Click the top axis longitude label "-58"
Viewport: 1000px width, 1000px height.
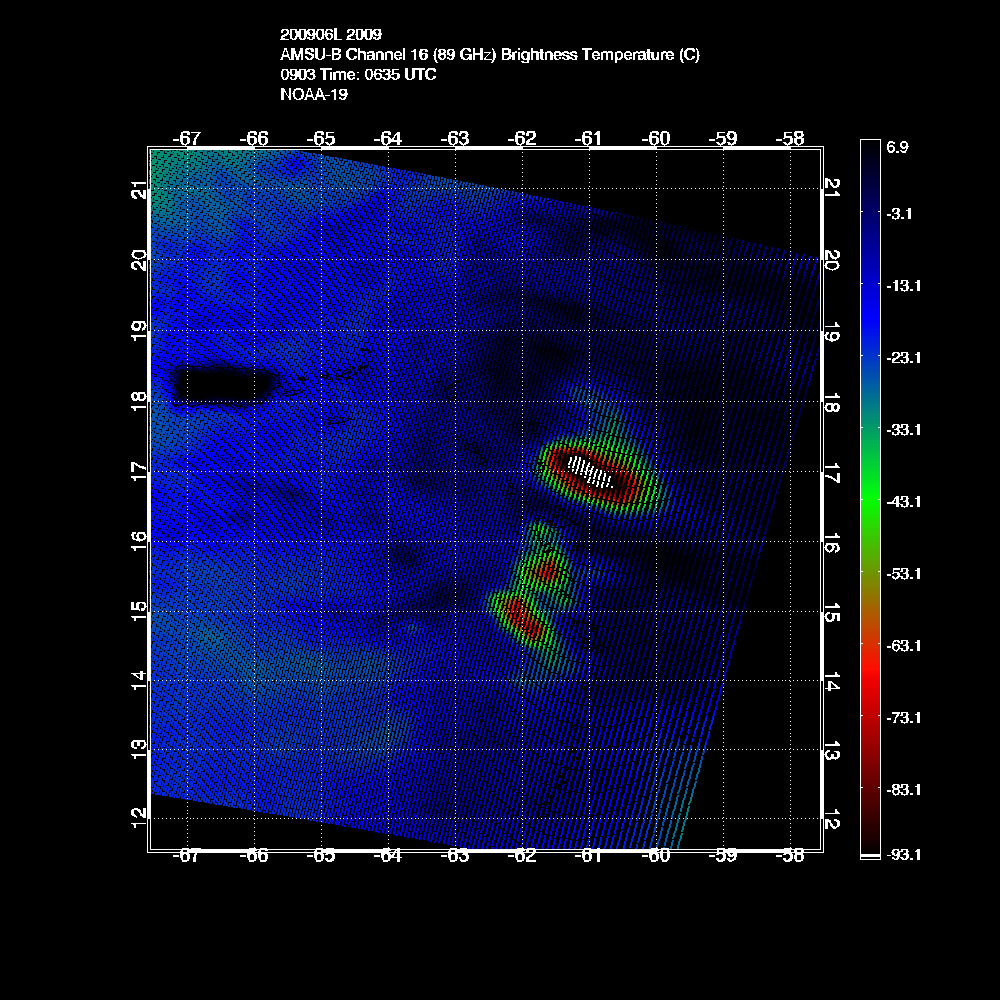(x=790, y=138)
